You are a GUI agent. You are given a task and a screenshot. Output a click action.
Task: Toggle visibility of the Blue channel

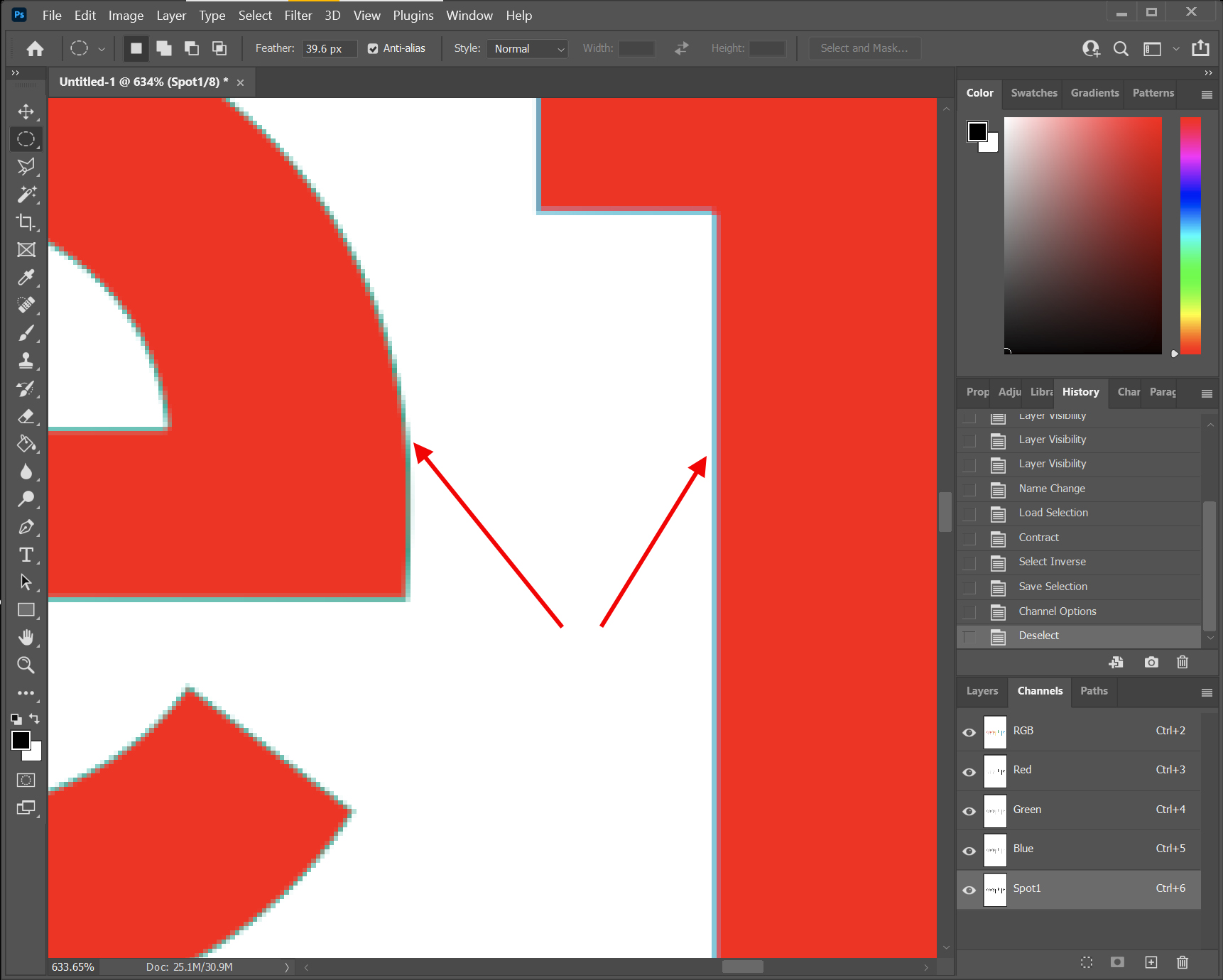969,851
